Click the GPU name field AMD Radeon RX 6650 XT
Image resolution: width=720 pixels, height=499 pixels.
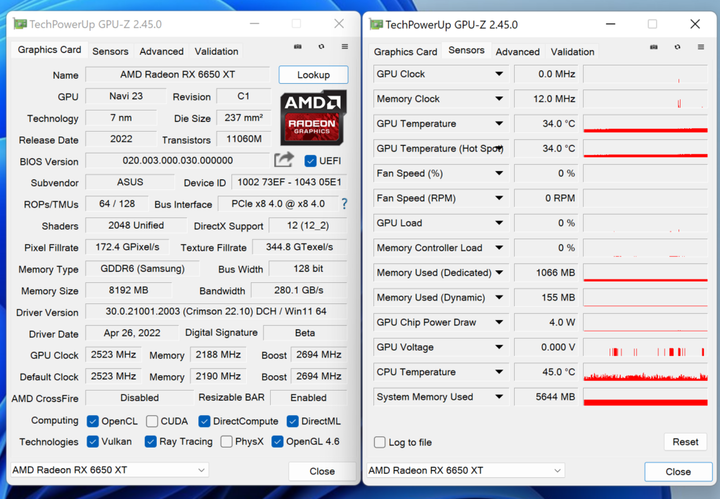[x=178, y=74]
